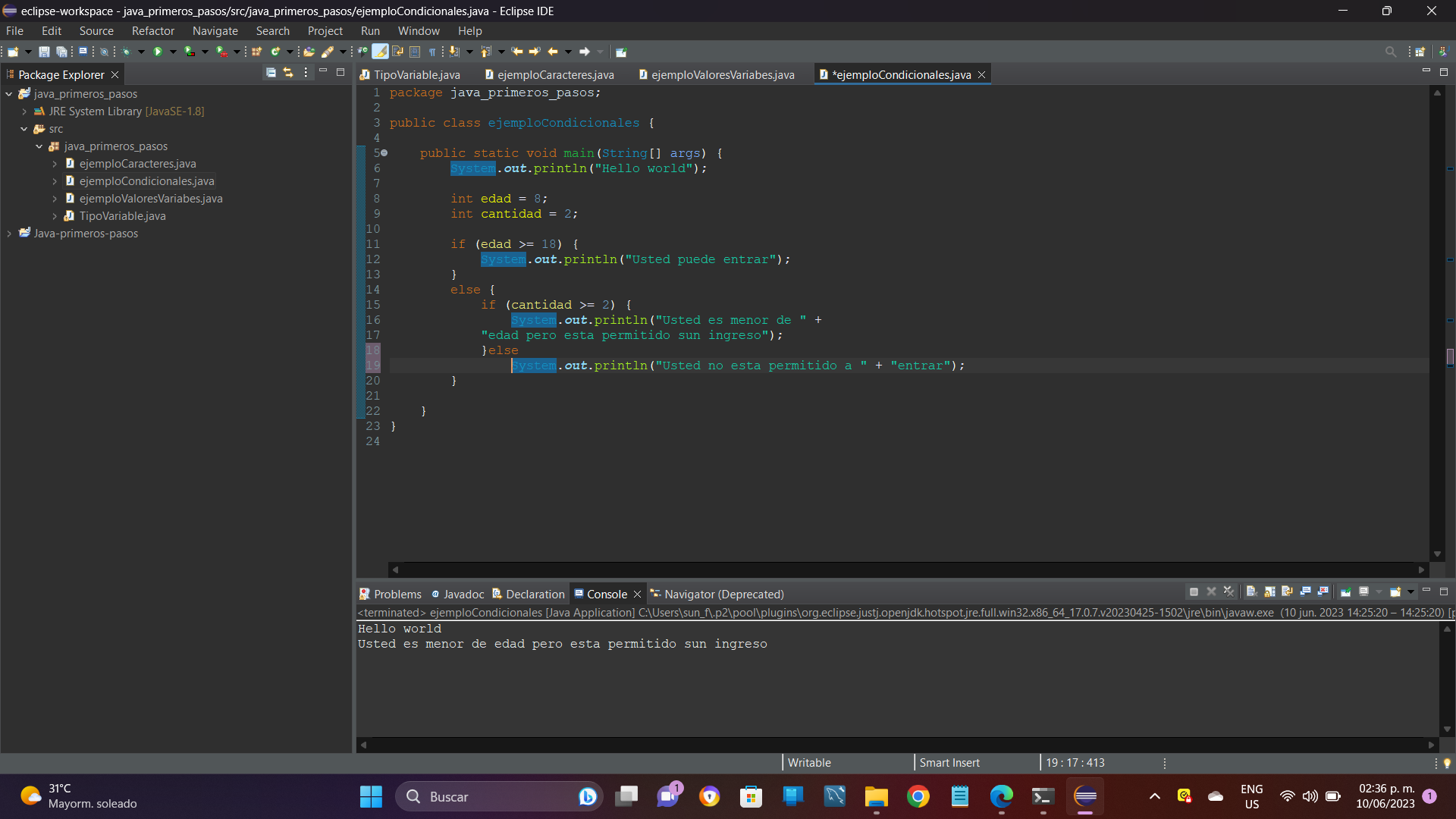This screenshot has height=819, width=1456.
Task: Toggle Mark Occurrences highlighter button
Action: tap(381, 52)
